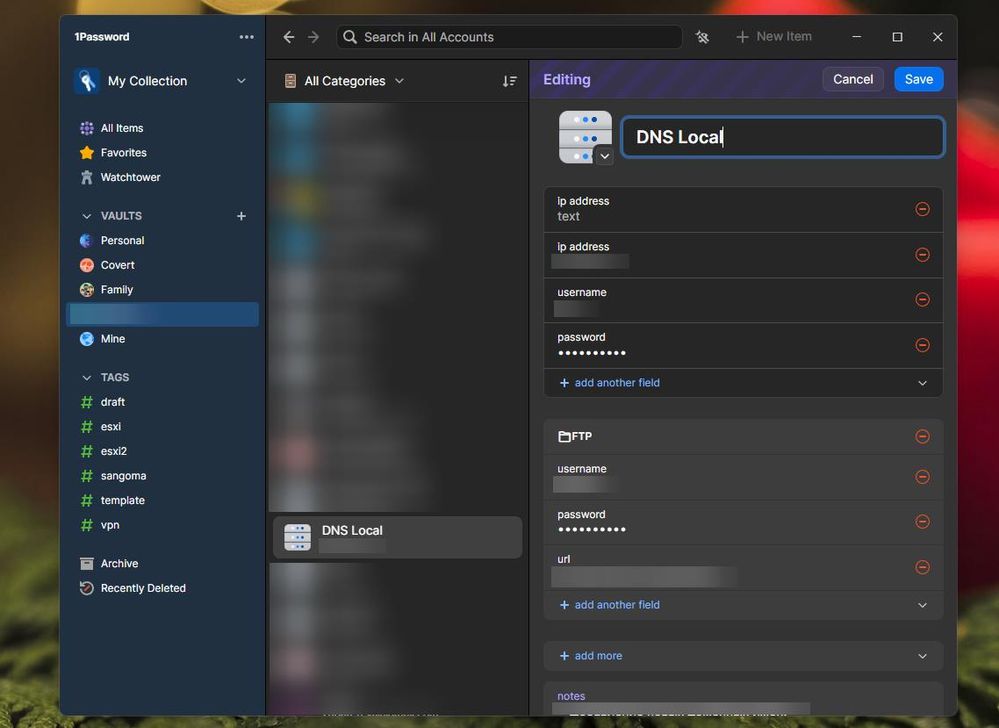Expand My Collection account switcher

click(x=240, y=81)
